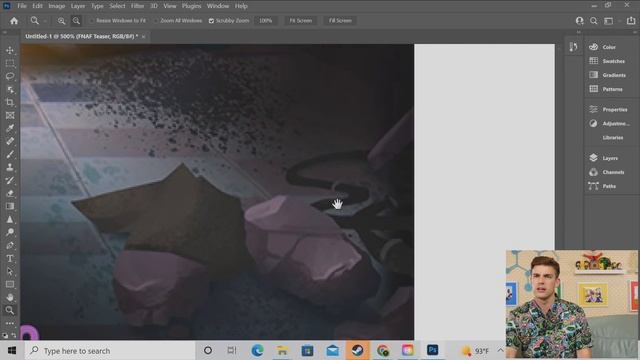Open the Window menu
The image size is (640, 360).
click(x=218, y=6)
